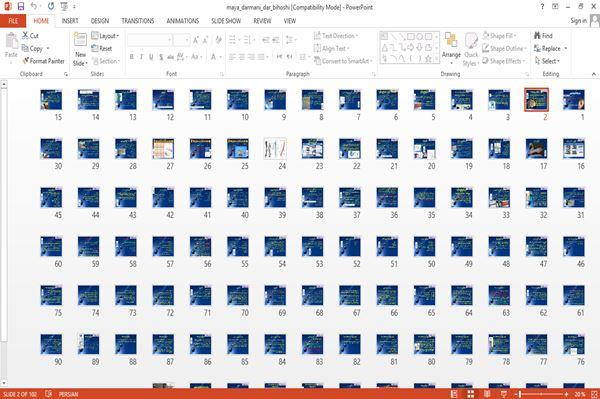Click the Slide Sorter view icon
The width and height of the screenshot is (600, 399).
point(470,394)
